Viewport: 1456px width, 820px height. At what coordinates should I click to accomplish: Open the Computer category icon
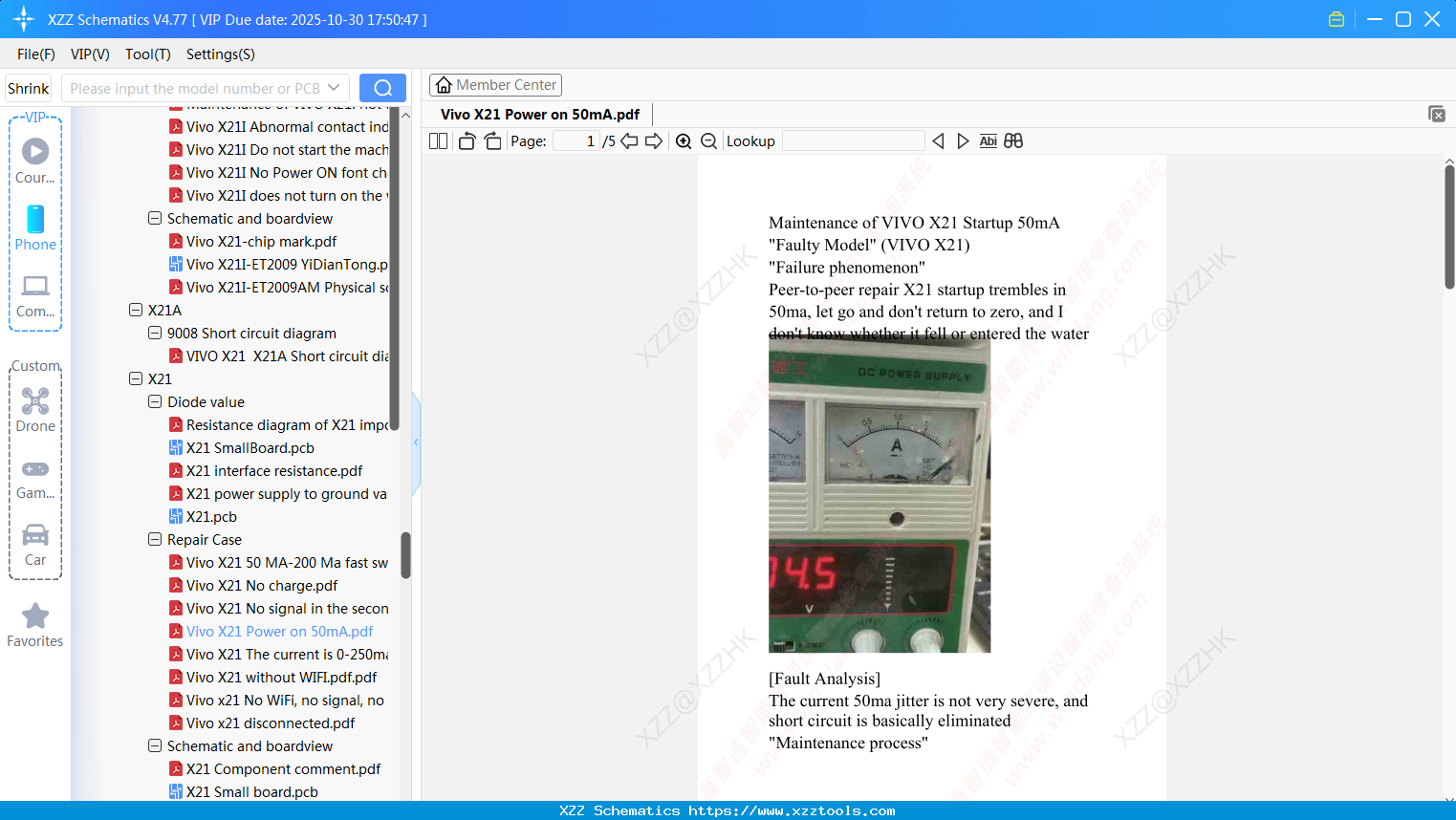(35, 295)
